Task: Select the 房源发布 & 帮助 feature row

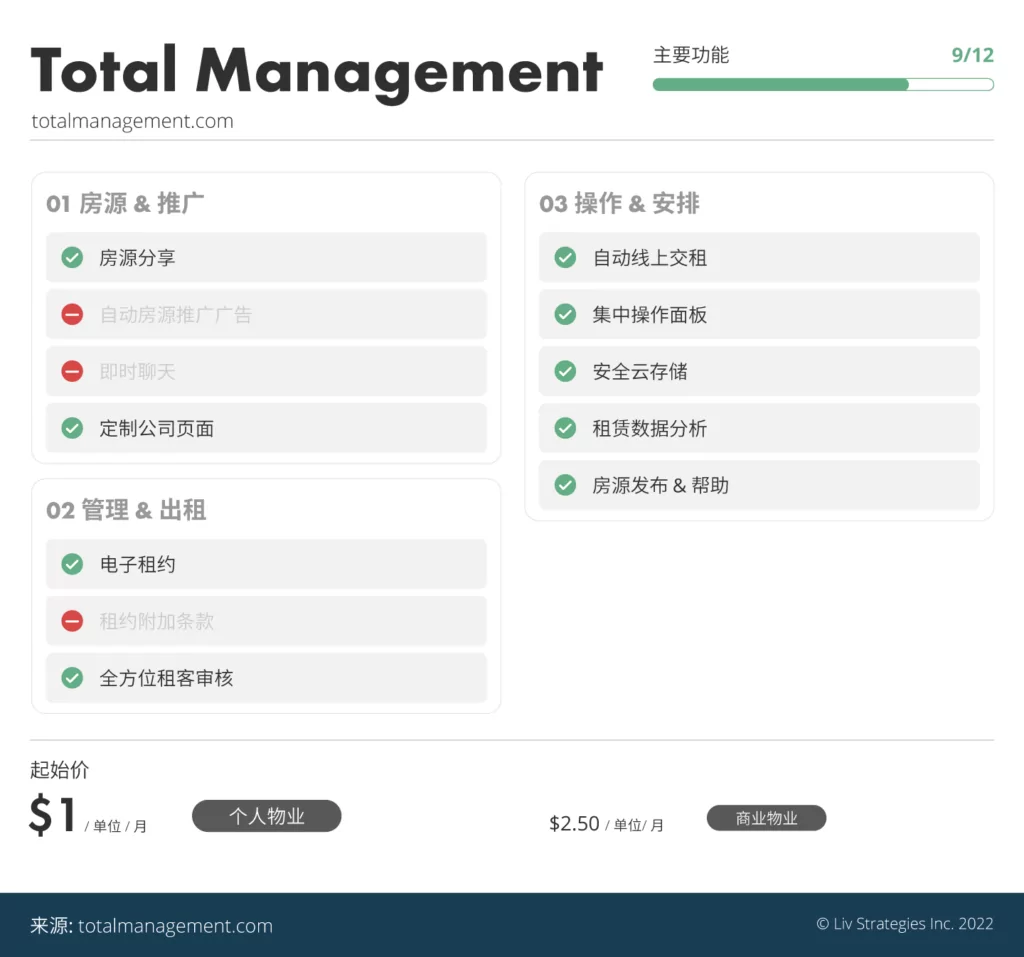Action: point(759,486)
